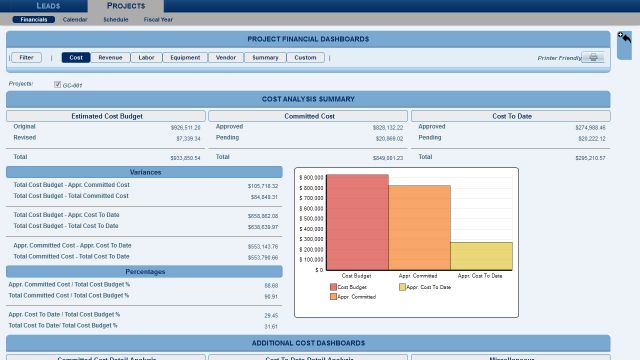Viewport: 640px width, 360px height.
Task: Open the Leads tab
Action: (x=48, y=6)
